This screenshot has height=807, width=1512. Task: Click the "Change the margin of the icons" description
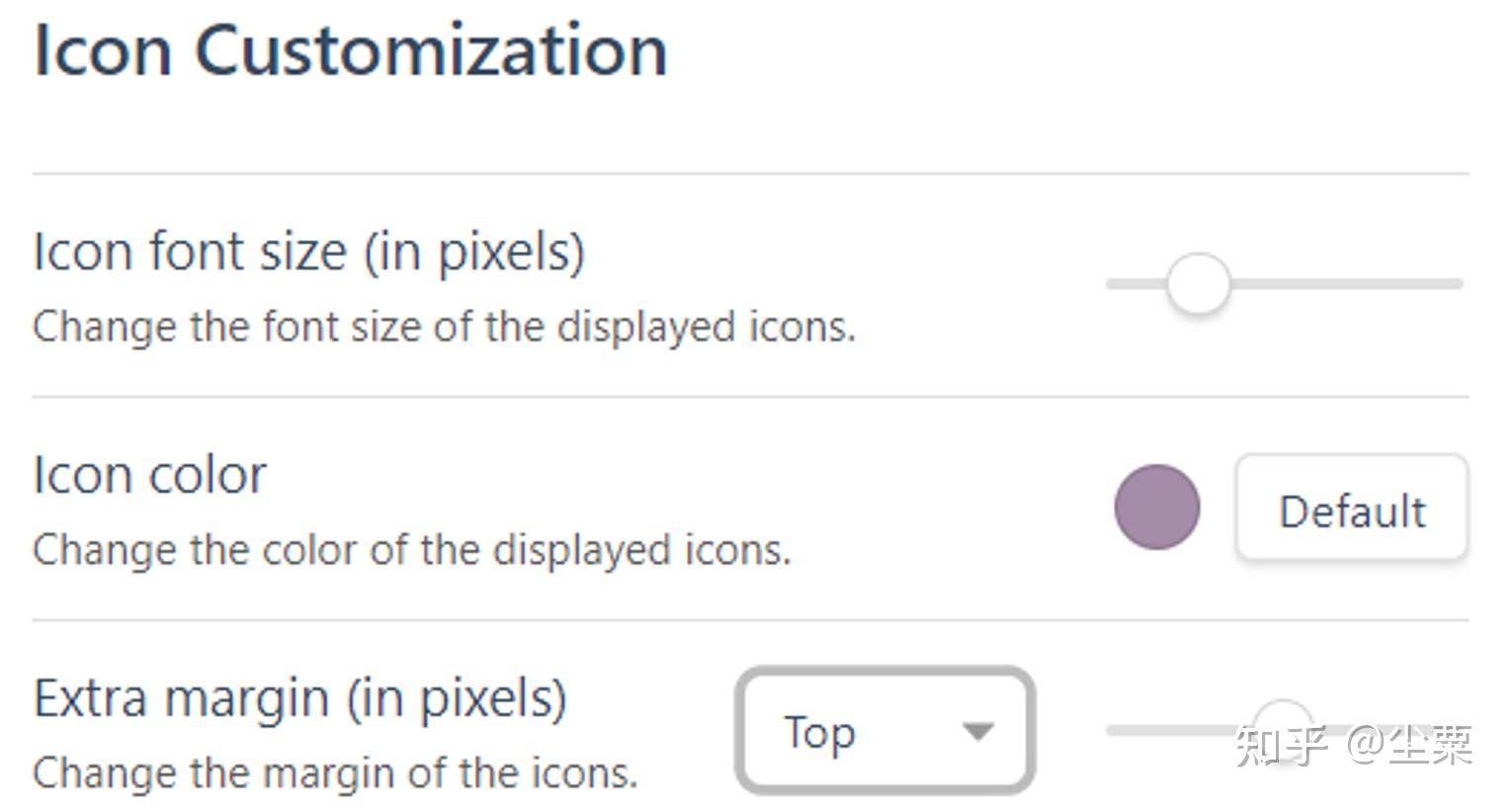(x=335, y=772)
